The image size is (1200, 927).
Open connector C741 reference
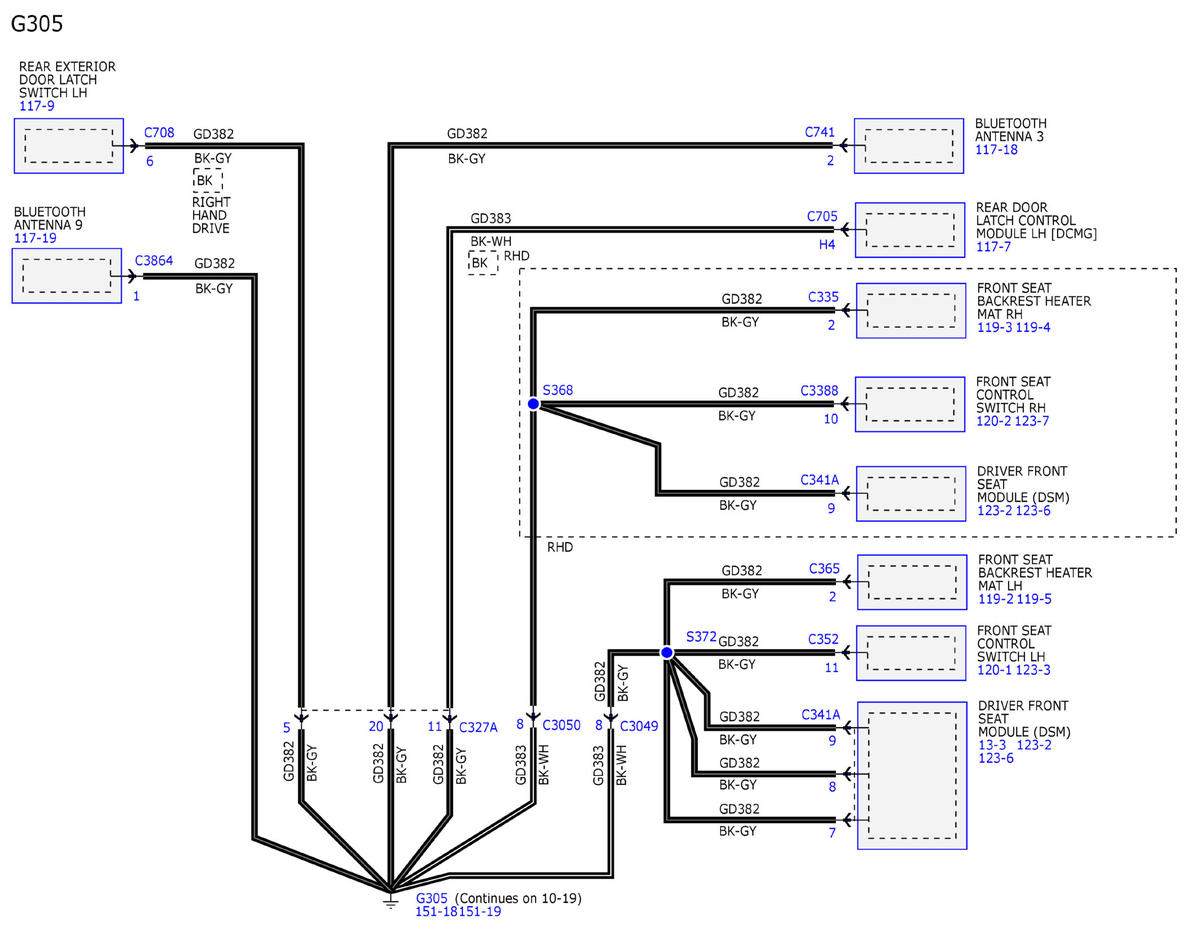click(x=819, y=132)
